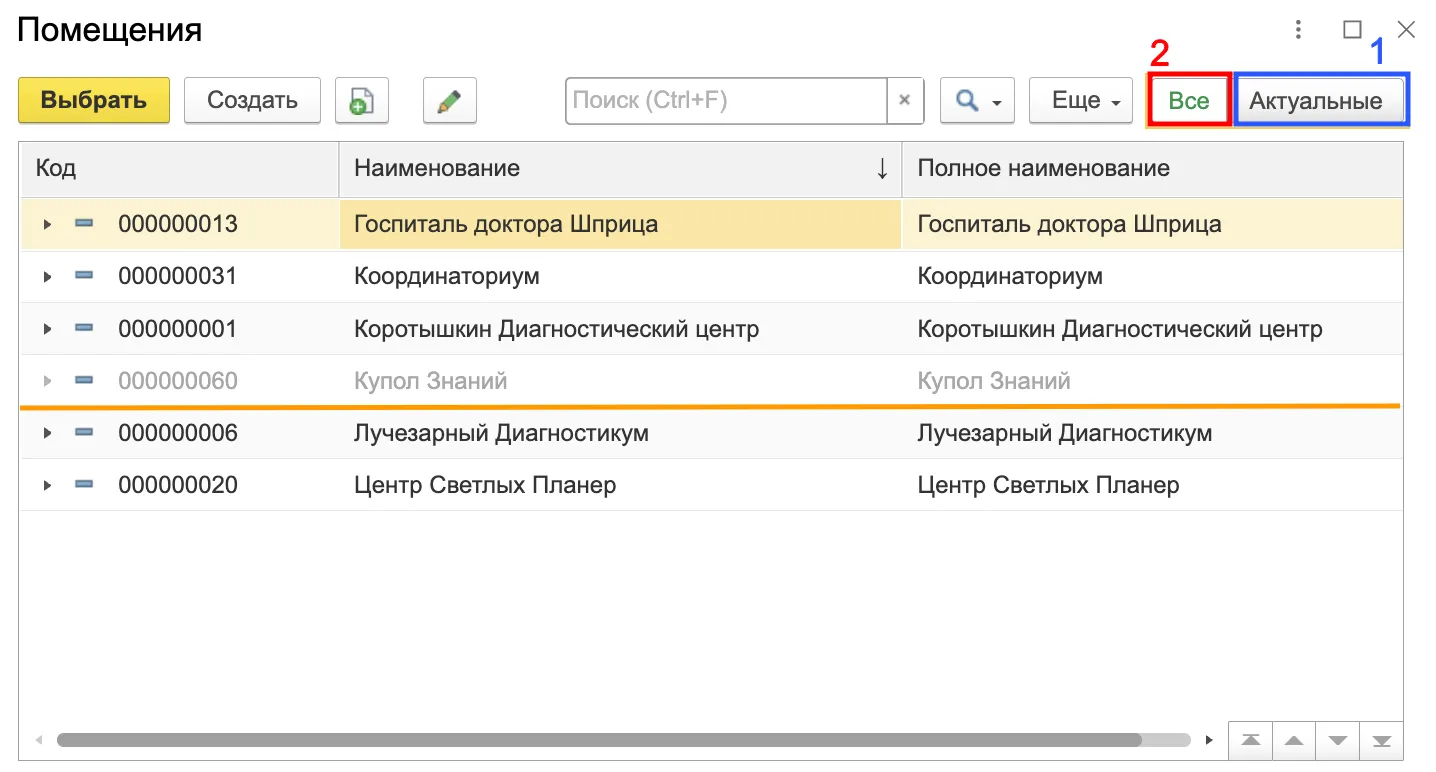Screen dimensions: 1436x772
Task: Click the item icon next to code 000000020
Action: [84, 485]
